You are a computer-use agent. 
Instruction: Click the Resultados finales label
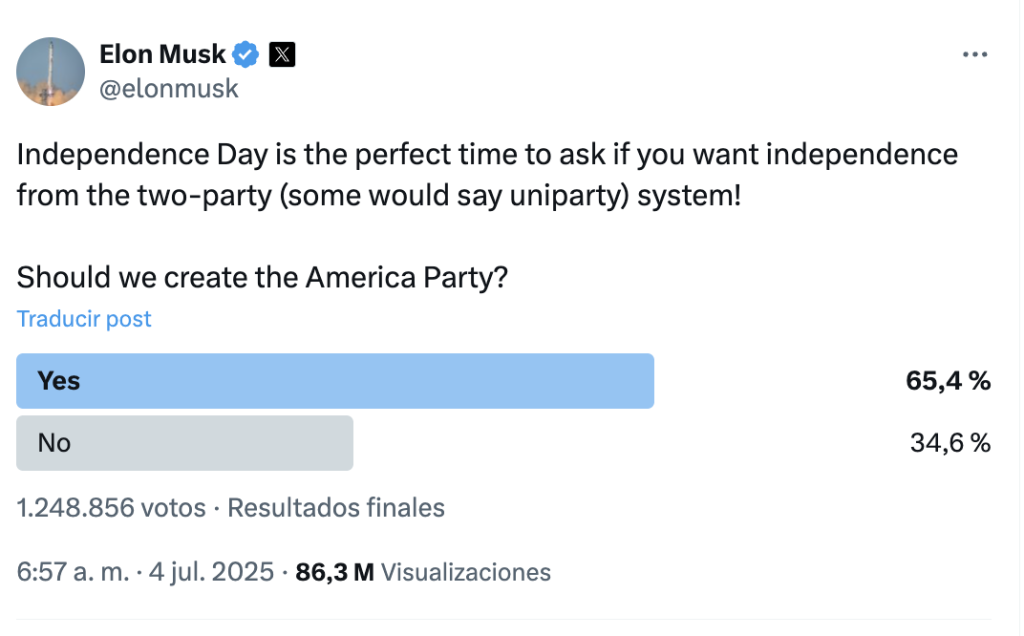click(x=336, y=508)
